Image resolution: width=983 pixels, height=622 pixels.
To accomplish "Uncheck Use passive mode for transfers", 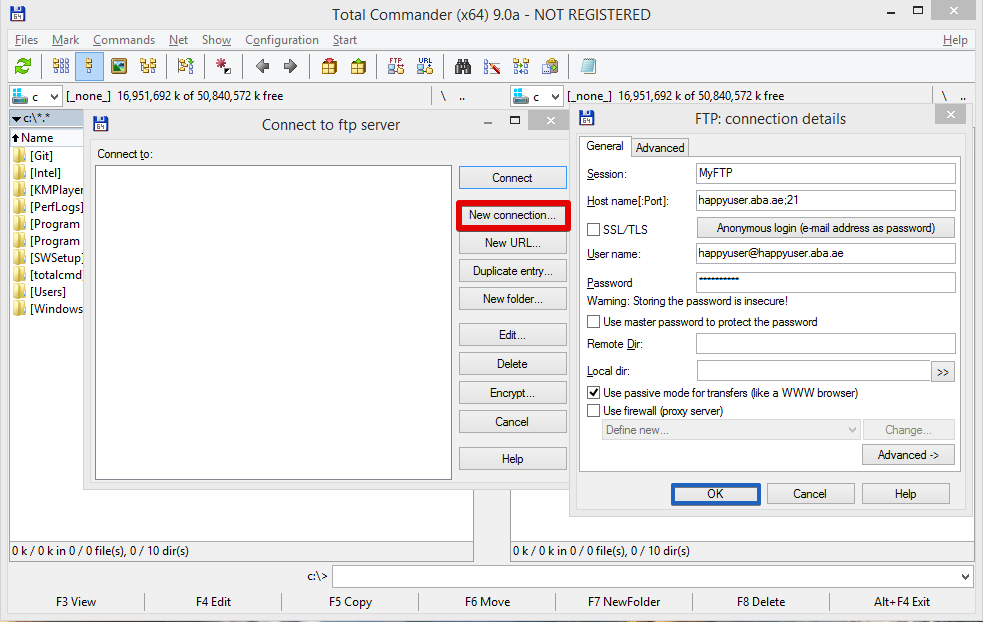I will click(x=593, y=393).
